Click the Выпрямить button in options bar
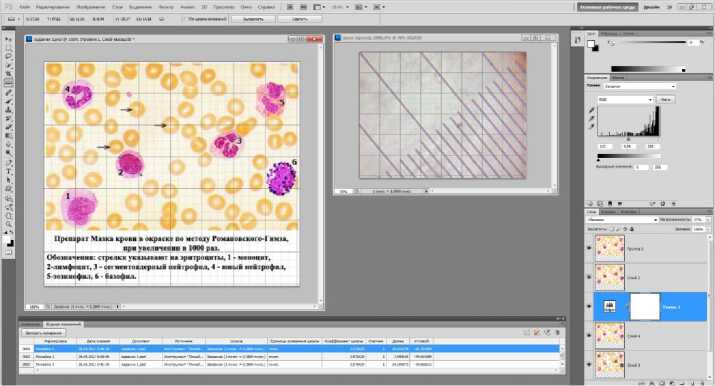Viewport: 715px width, 386px height. pos(253,19)
